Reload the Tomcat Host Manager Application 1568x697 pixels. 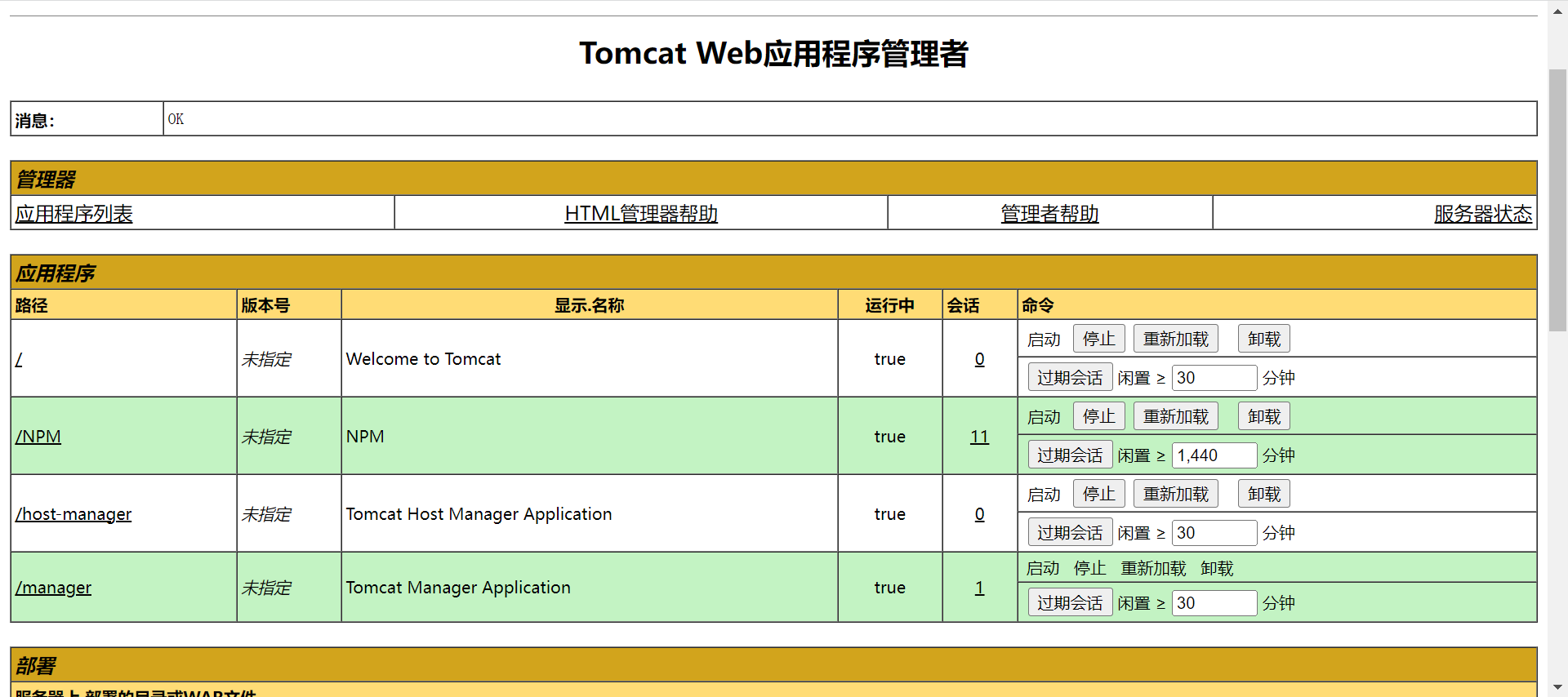coord(1176,494)
